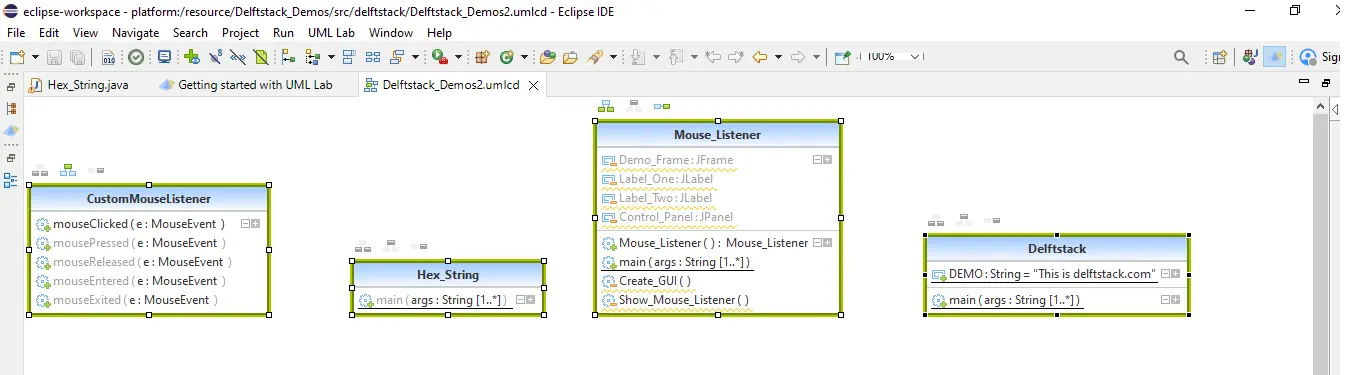Viewport: 1362px width, 375px height.
Task: Click the green plus add icon
Action: [x=192, y=57]
